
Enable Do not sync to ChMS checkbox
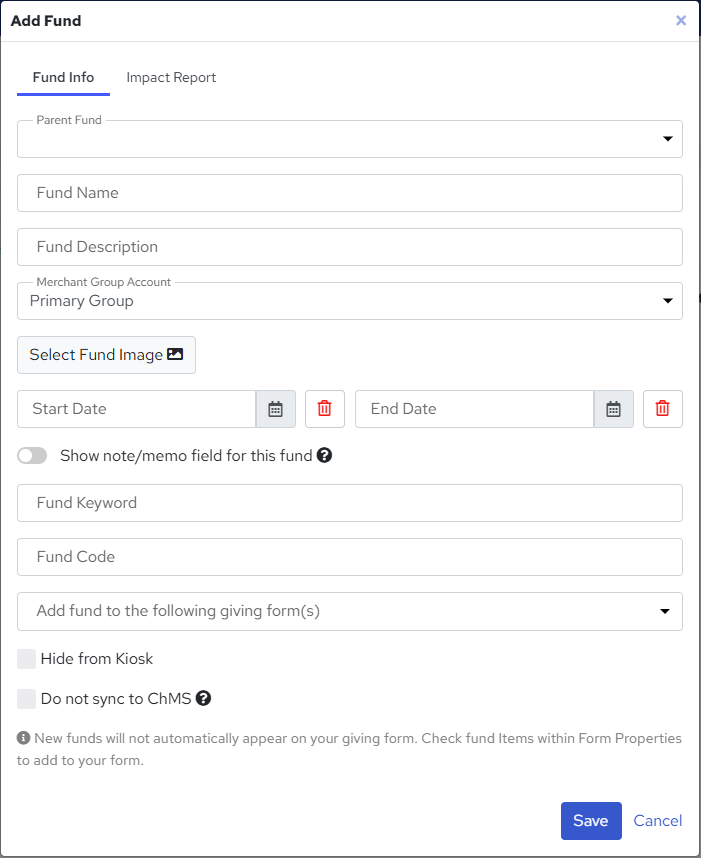pyautogui.click(x=27, y=699)
